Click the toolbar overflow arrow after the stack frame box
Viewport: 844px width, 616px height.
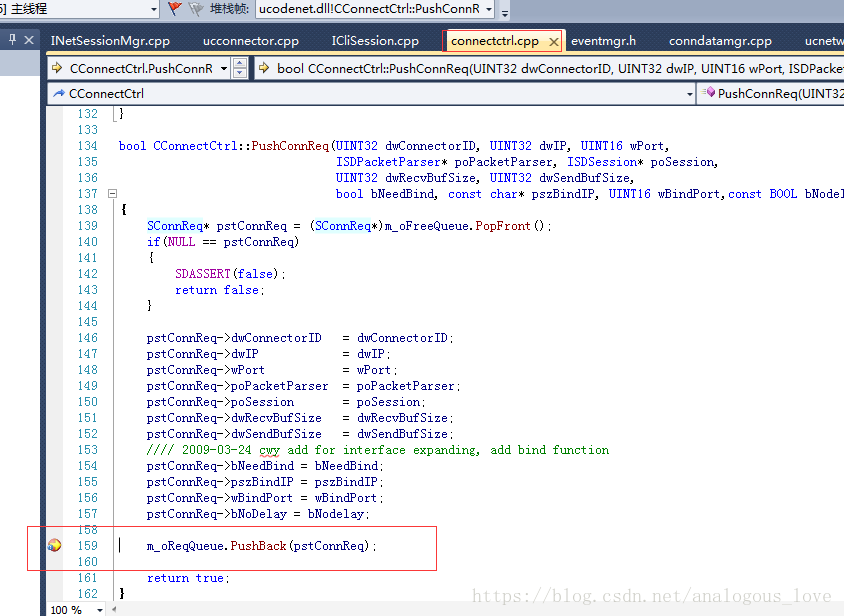click(x=504, y=13)
